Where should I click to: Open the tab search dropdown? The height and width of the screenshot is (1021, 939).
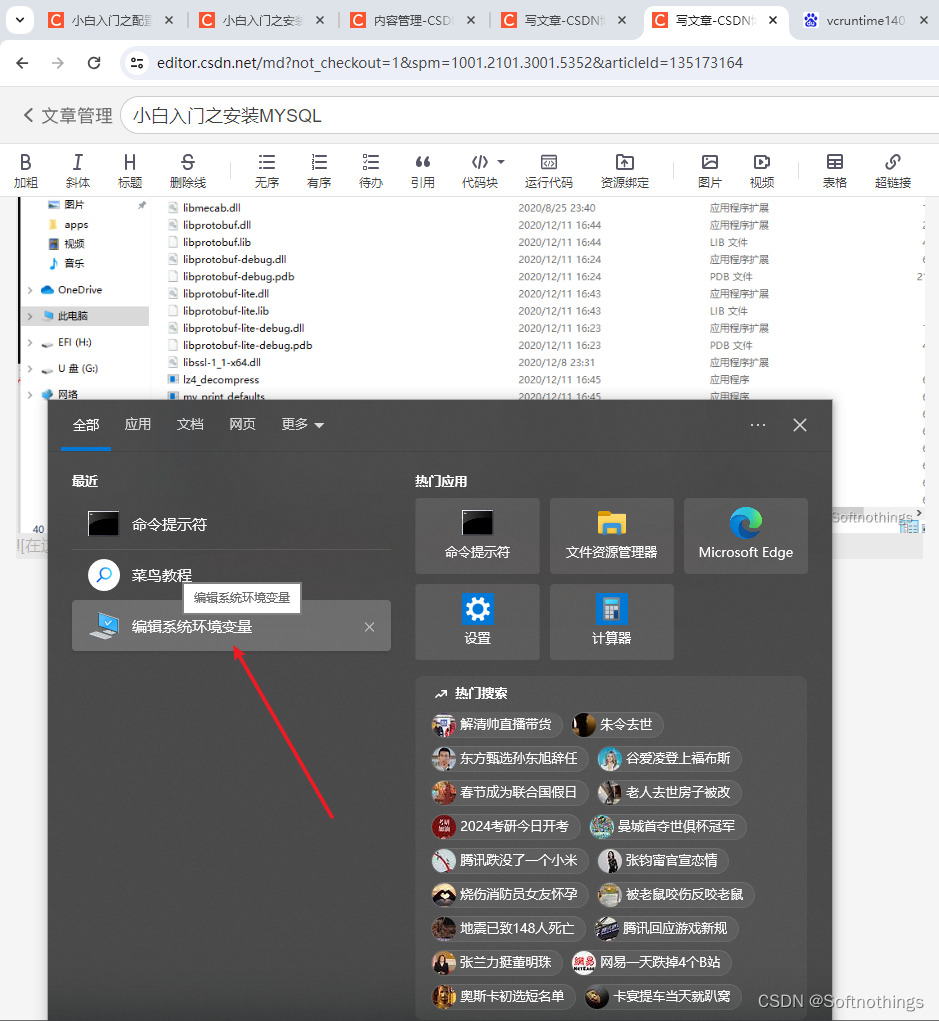[x=20, y=20]
